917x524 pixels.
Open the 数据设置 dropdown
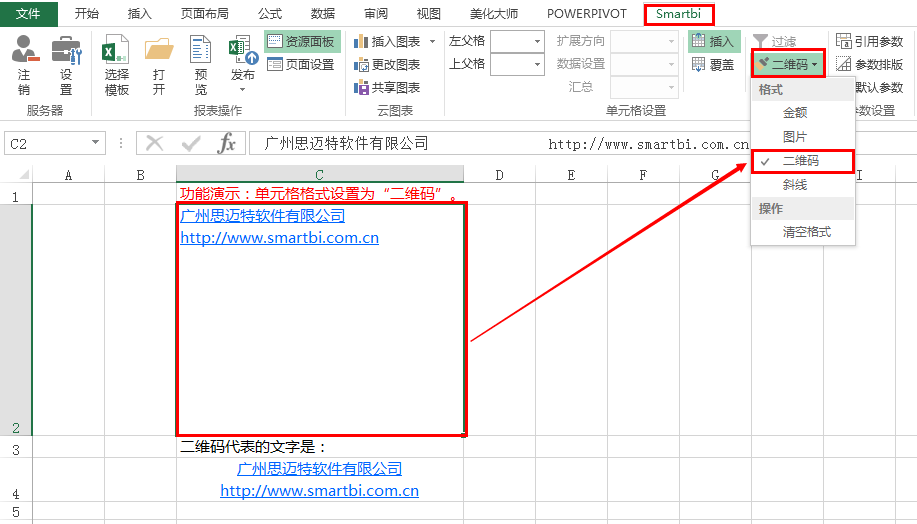(644, 64)
